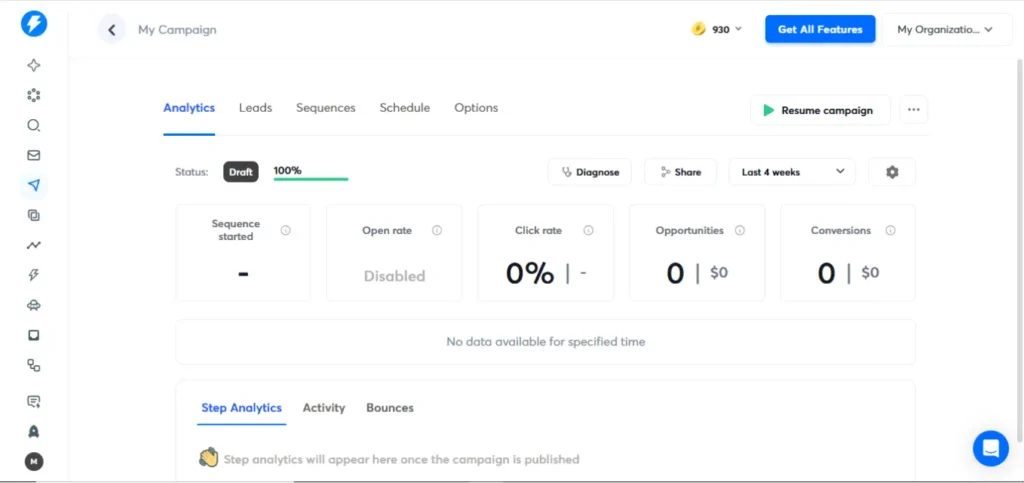Click info icon next to Sequence started

pos(285,230)
